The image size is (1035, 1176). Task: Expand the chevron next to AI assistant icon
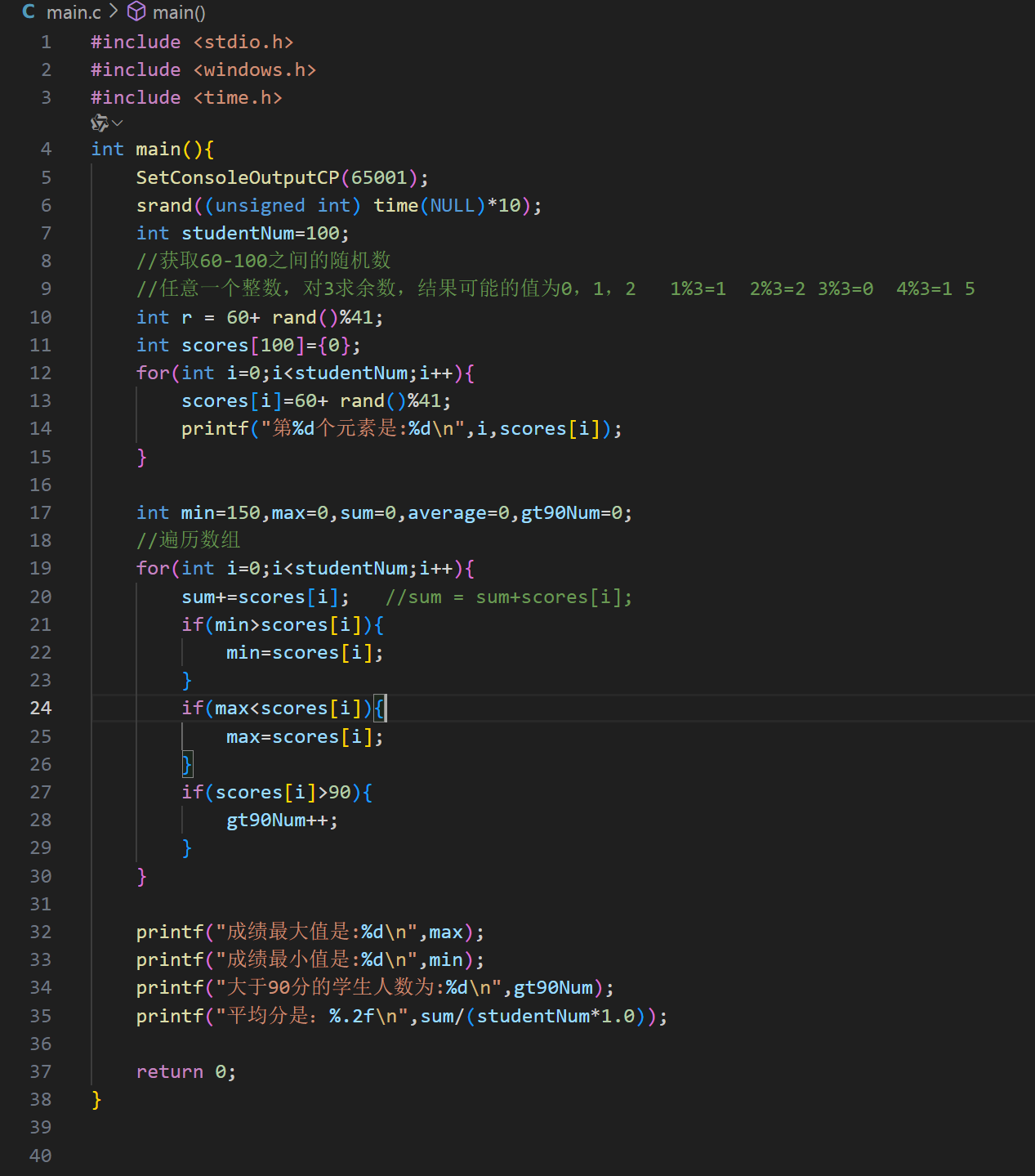(118, 123)
